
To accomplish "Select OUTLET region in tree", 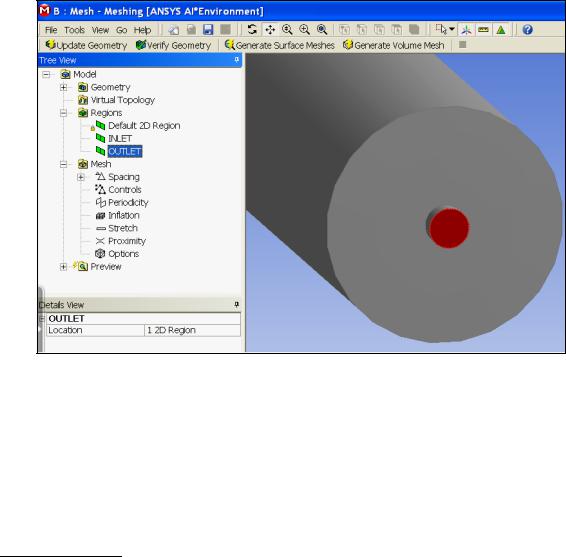I will click(x=125, y=151).
